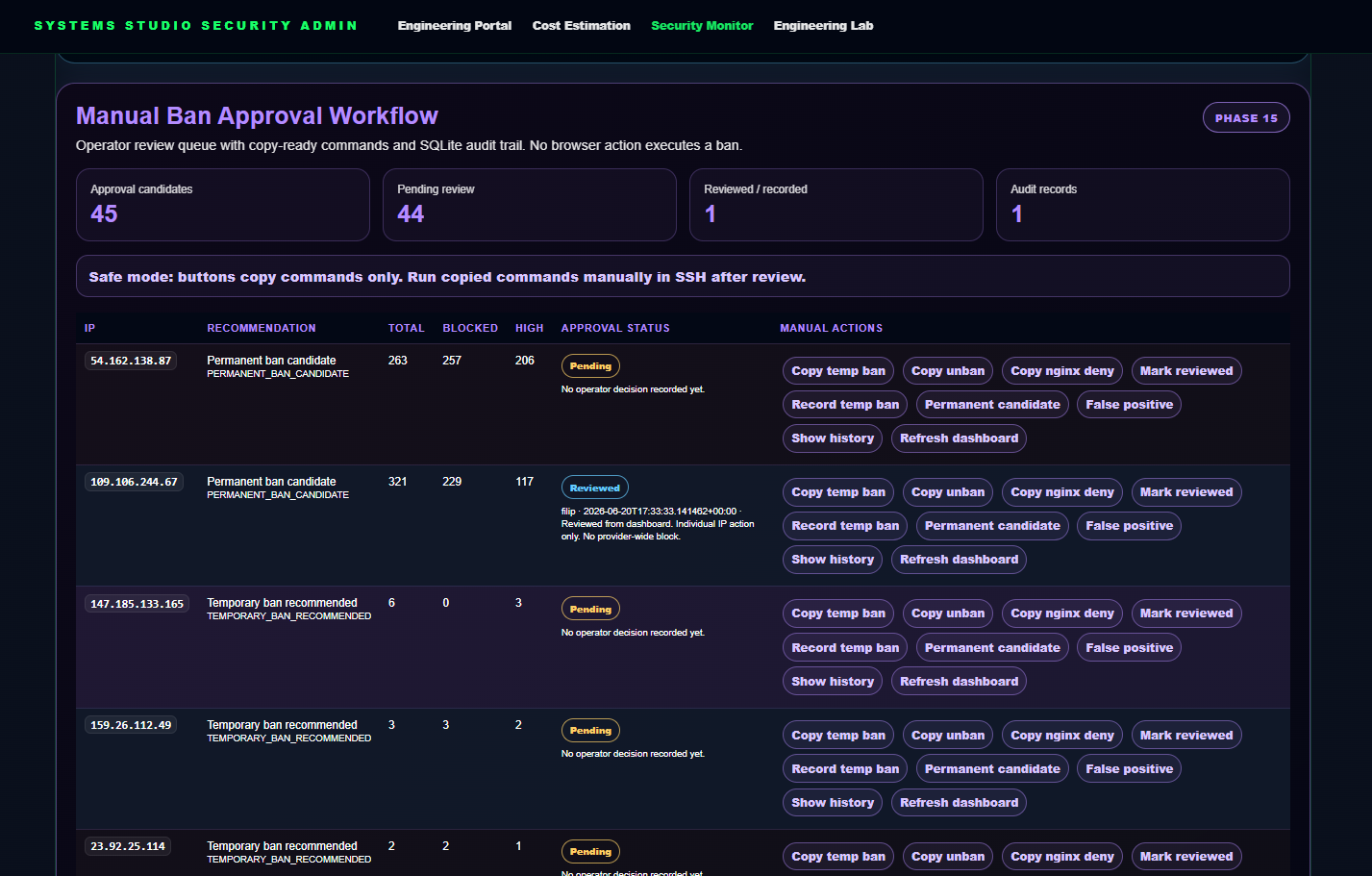Refresh dashboard in 147.185.133.165 row
Screen dimensions: 1372x876
[x=959, y=682]
